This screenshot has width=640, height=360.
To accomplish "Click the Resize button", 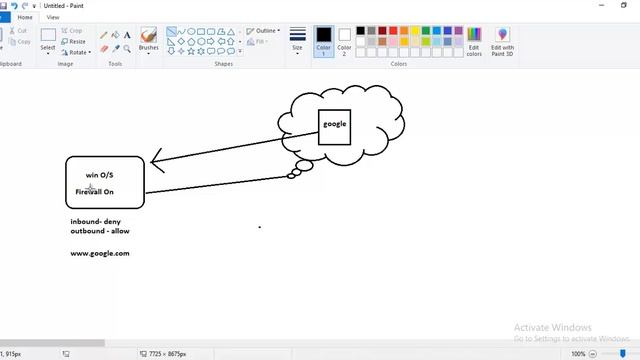I will pyautogui.click(x=73, y=42).
